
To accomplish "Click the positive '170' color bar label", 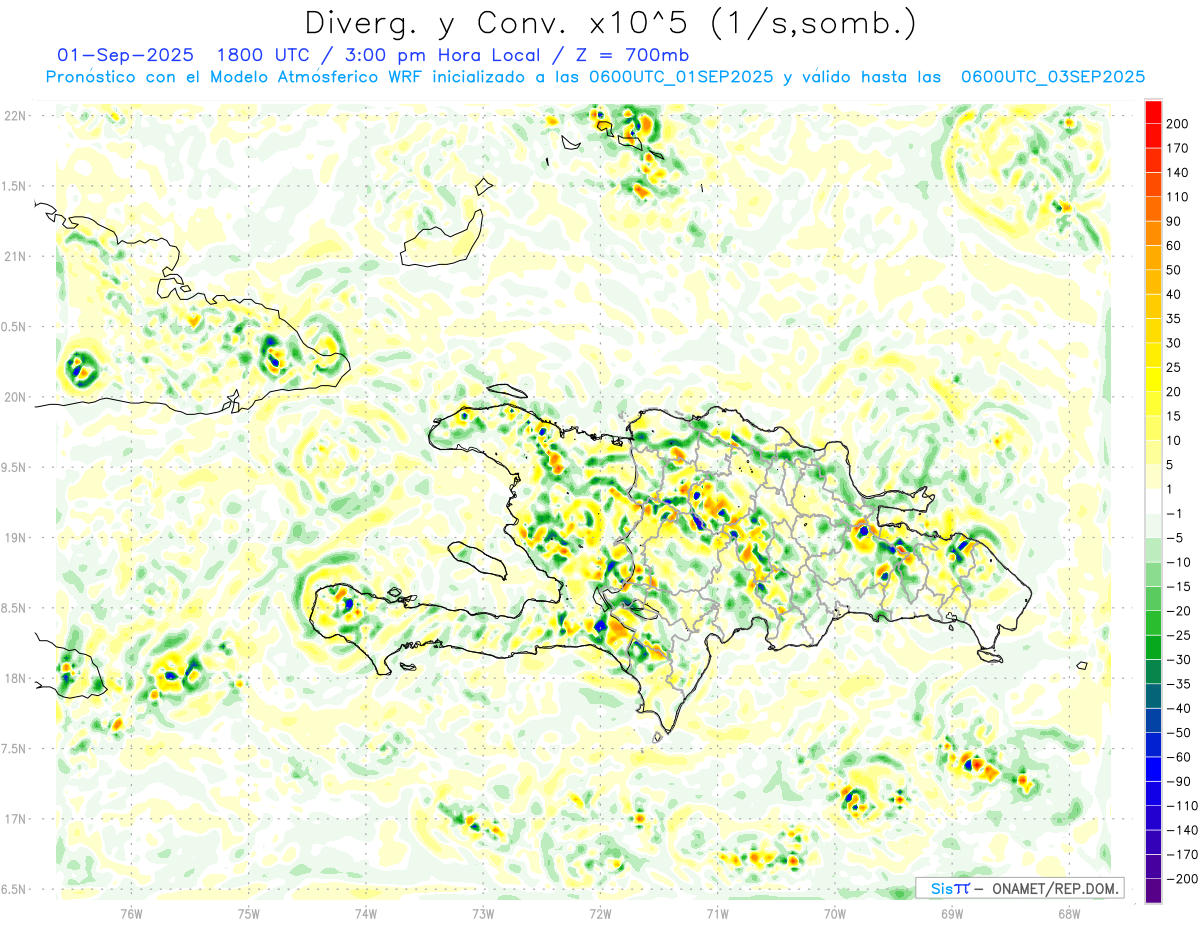I will tap(1177, 148).
